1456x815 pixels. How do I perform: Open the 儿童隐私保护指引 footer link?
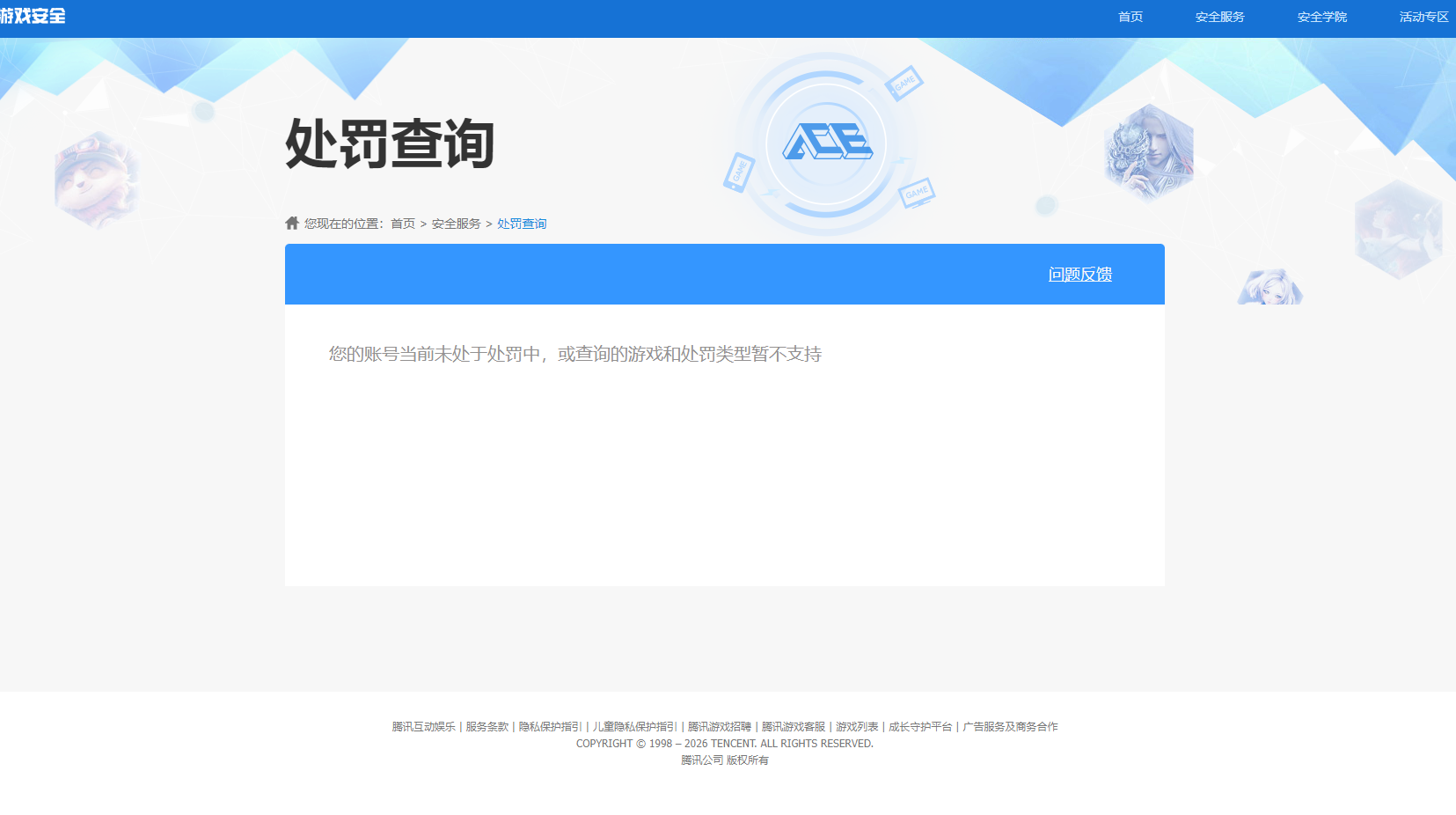coord(635,727)
